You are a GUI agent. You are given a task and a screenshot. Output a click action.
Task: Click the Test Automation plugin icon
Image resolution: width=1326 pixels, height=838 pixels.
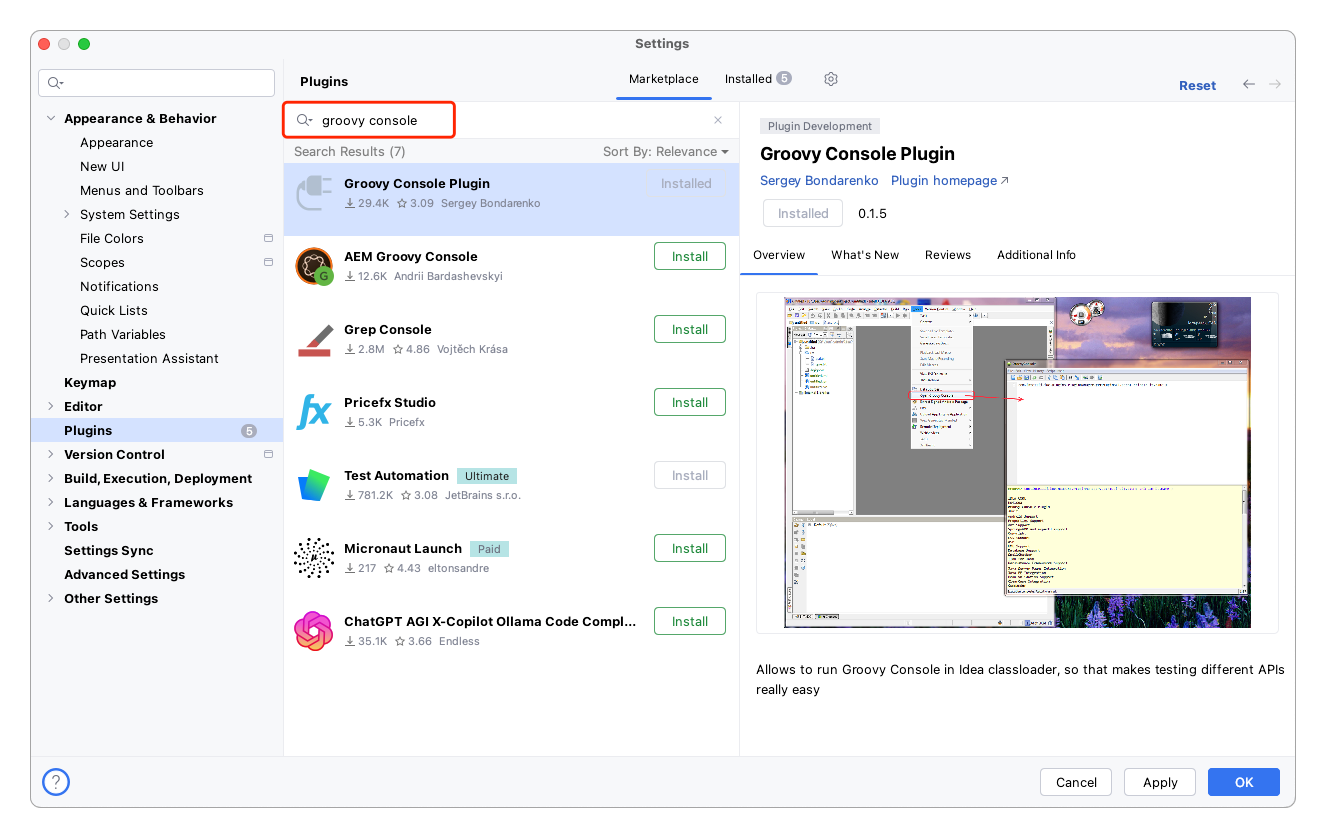click(314, 485)
